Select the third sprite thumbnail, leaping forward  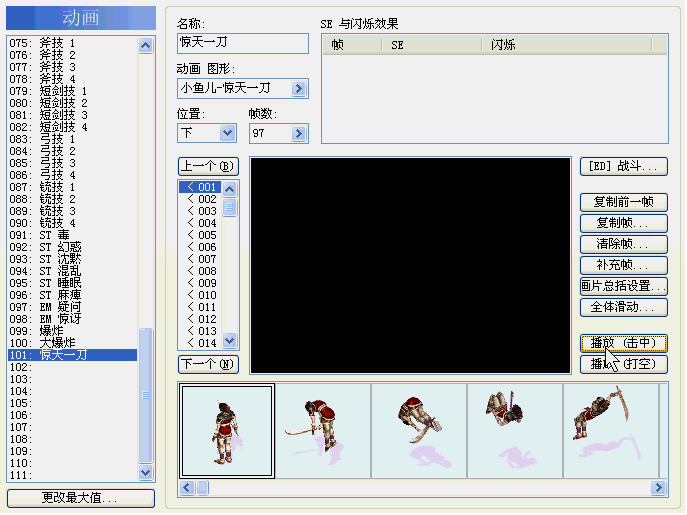click(419, 431)
